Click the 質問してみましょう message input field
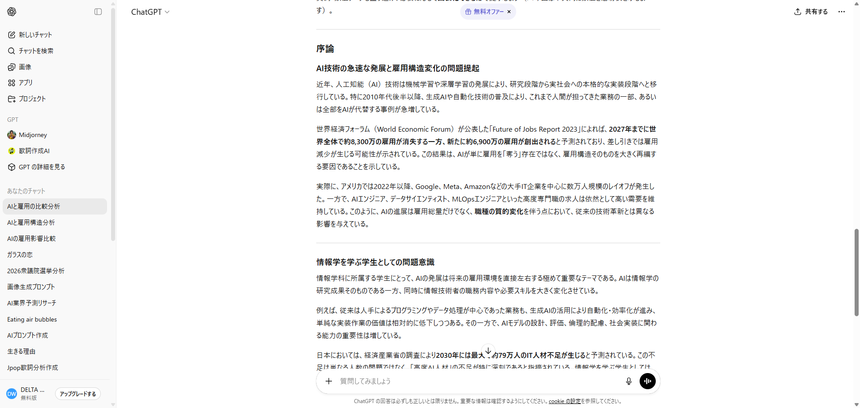The image size is (860, 408). pyautogui.click(x=470, y=381)
